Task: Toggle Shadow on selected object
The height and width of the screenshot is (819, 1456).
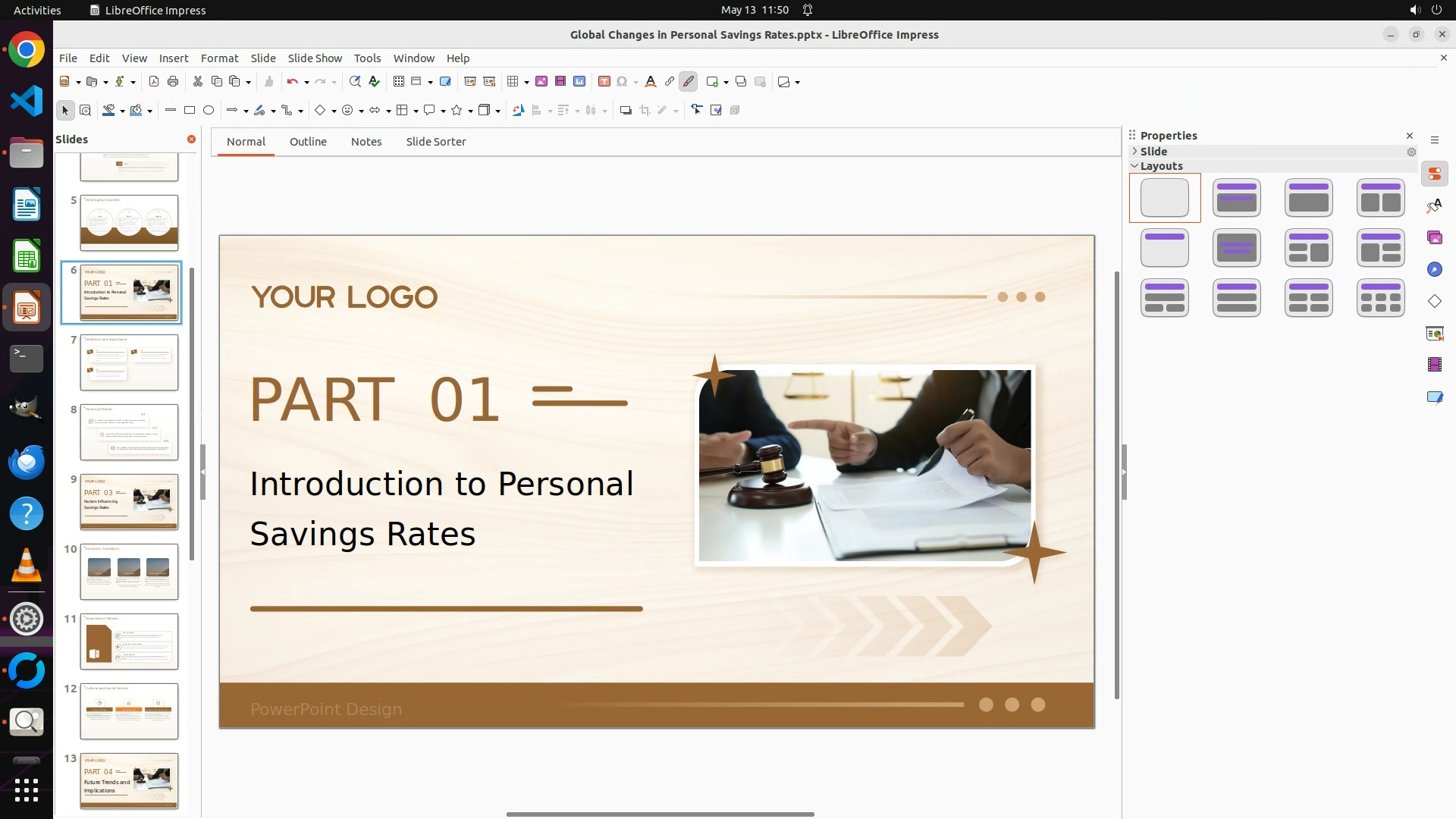Action: coord(626,111)
